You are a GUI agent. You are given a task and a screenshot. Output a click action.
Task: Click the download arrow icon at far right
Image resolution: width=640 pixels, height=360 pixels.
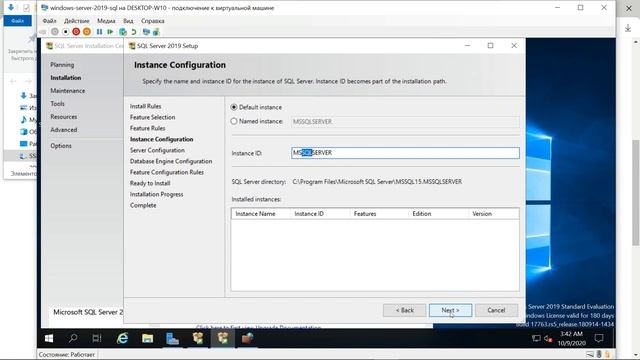click(x=628, y=28)
